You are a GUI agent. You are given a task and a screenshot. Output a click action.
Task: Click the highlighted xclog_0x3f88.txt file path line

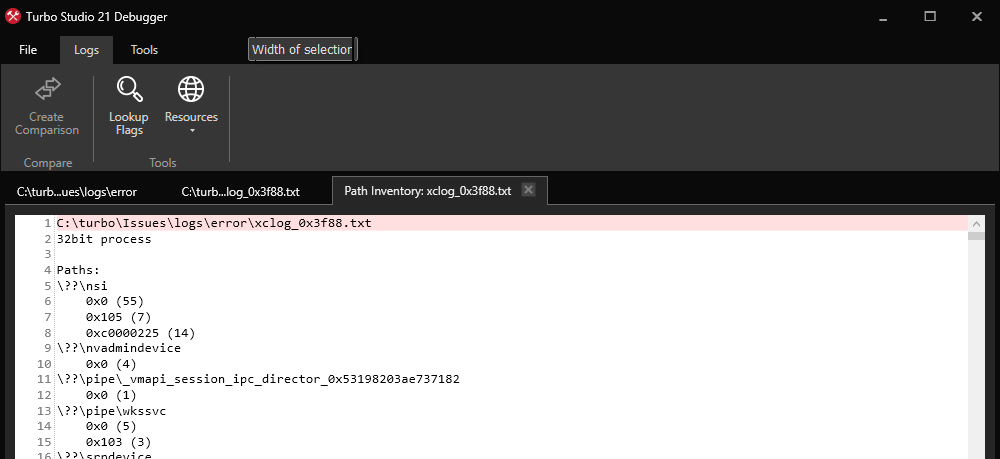click(x=214, y=223)
